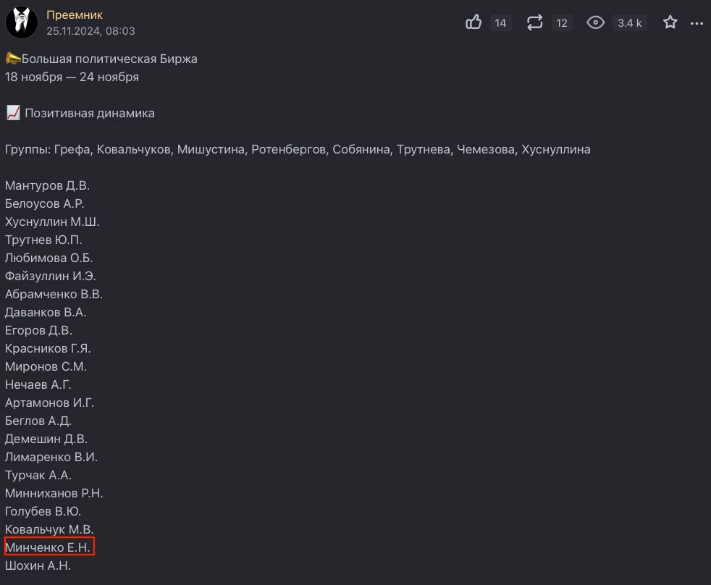Click the name Хуснуллин М.Ш.
Screen dimensions: 711x585
tap(52, 221)
